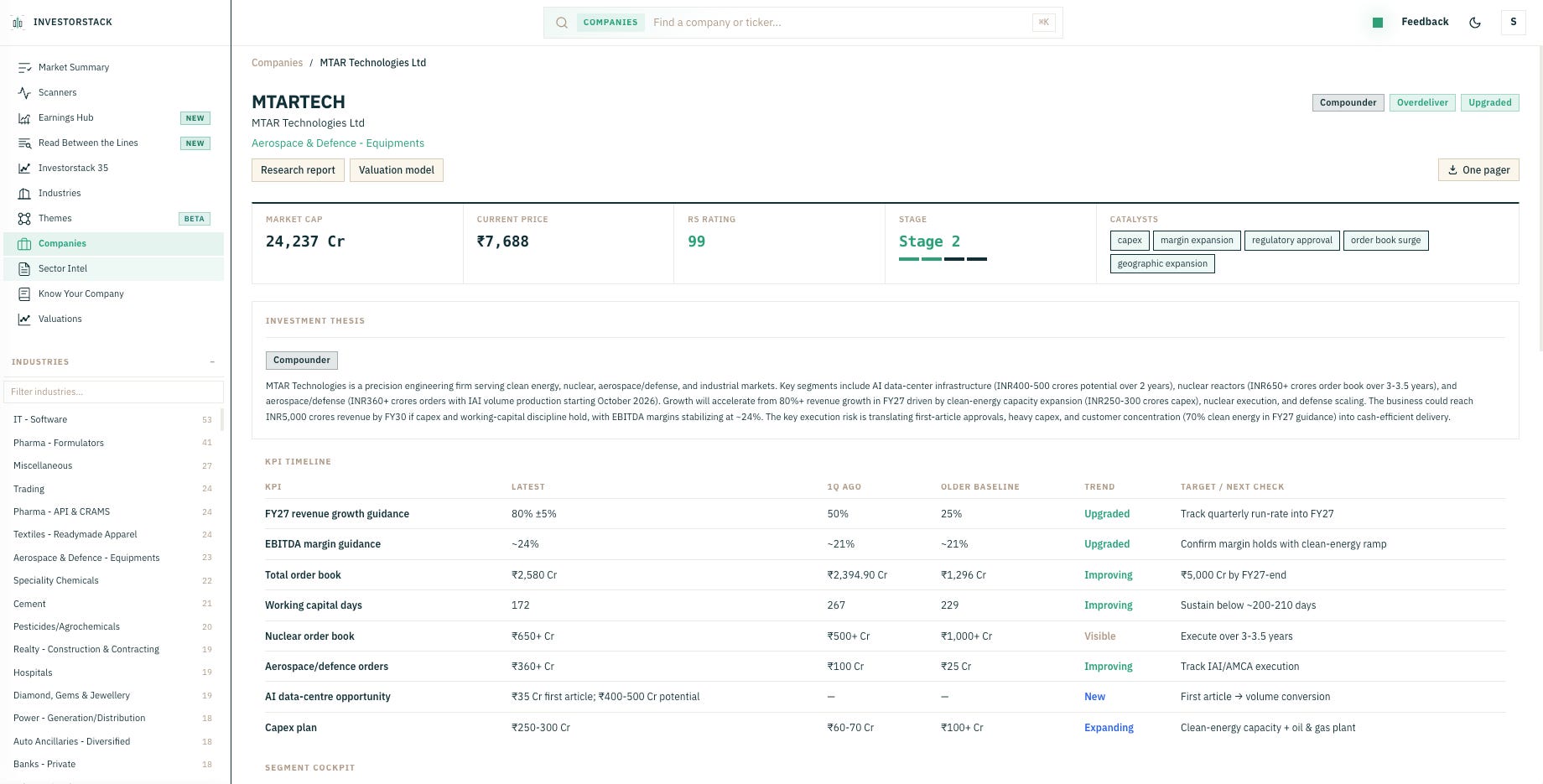This screenshot has height=784, width=1543.
Task: Open Themes section
Action: click(x=113, y=218)
